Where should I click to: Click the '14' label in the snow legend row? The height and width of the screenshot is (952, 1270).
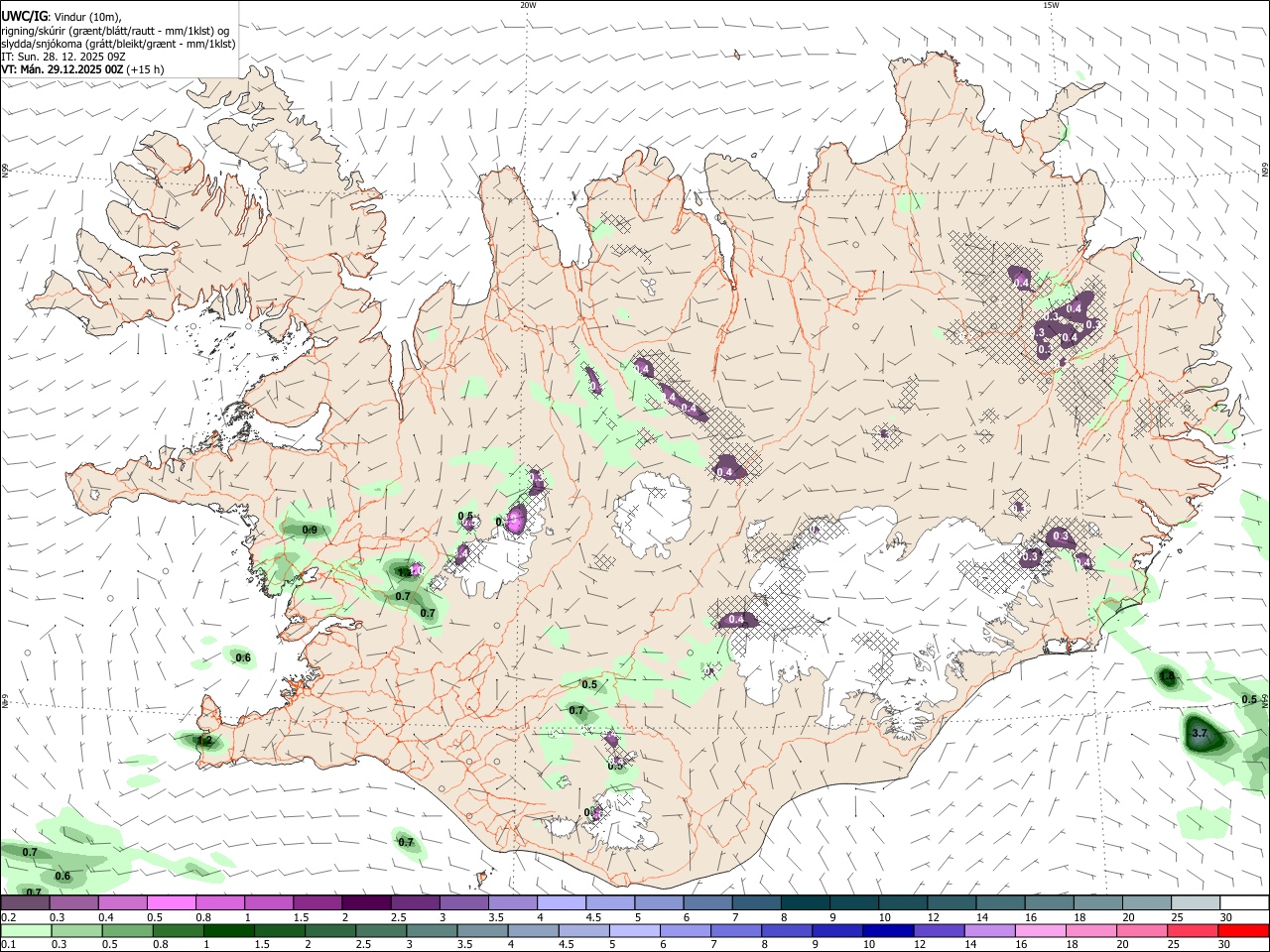tap(982, 917)
